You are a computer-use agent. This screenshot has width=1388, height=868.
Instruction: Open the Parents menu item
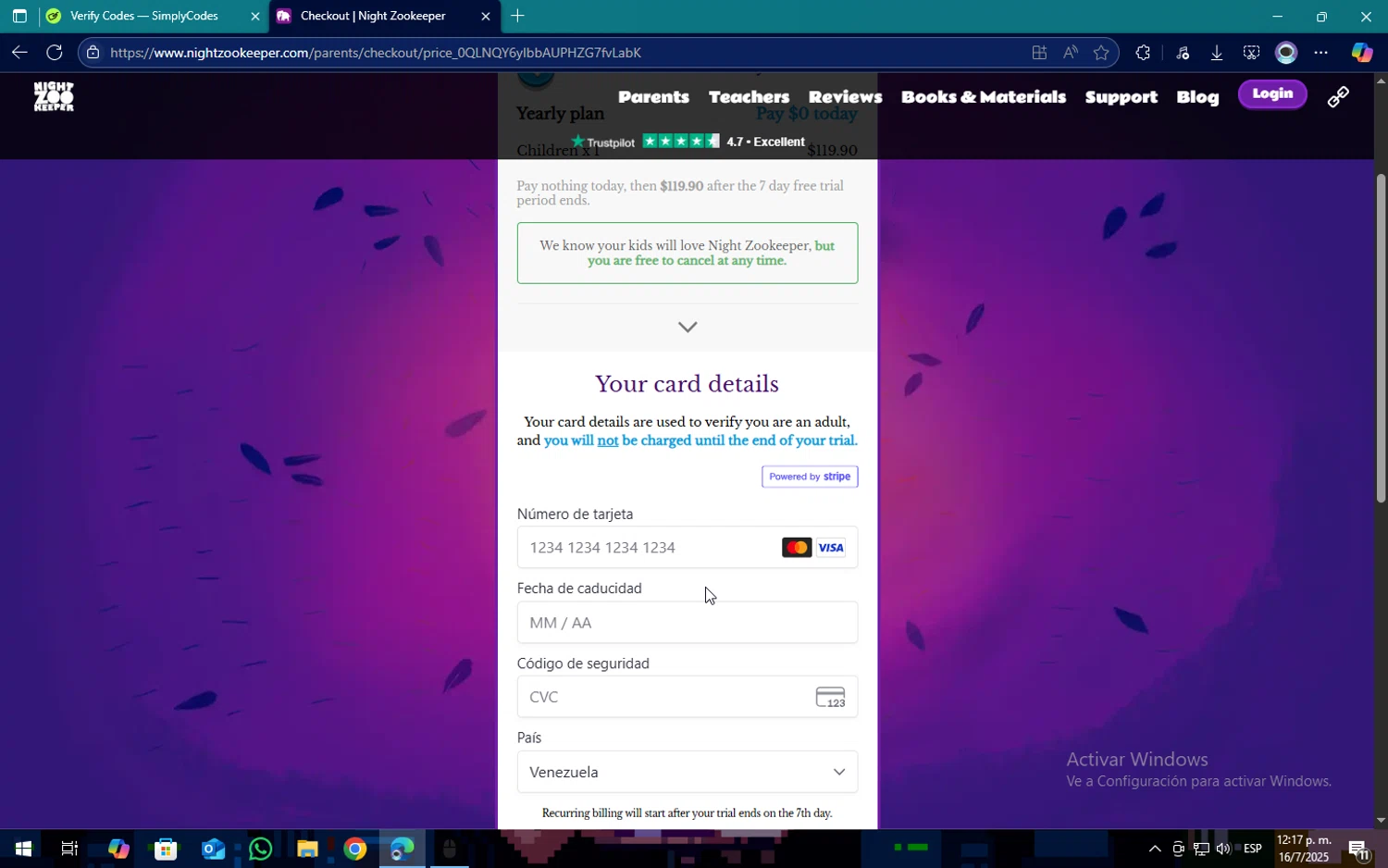pos(653,96)
